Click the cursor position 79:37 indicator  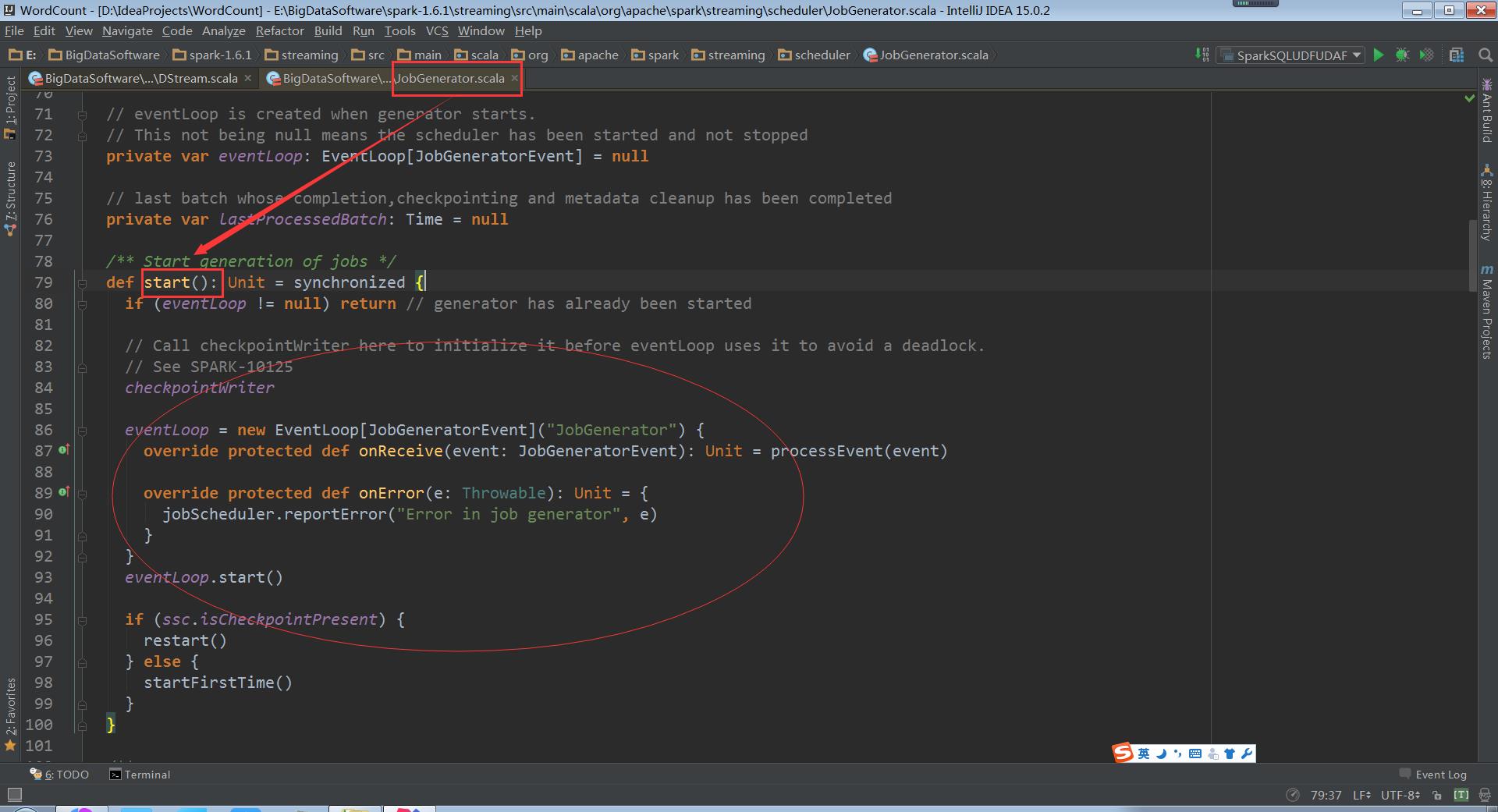[1326, 795]
